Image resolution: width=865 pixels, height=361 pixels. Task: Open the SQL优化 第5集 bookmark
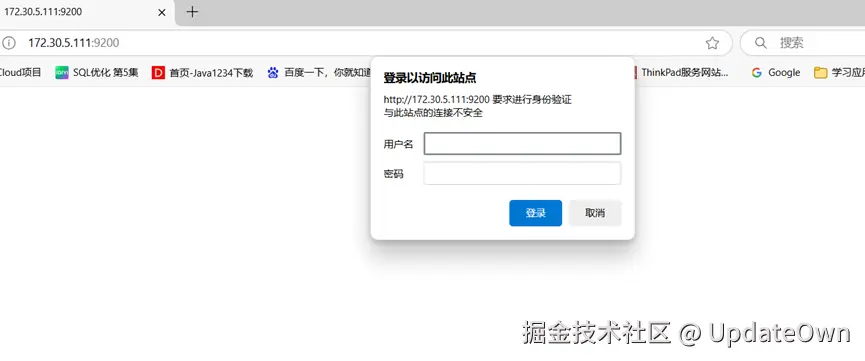97,72
